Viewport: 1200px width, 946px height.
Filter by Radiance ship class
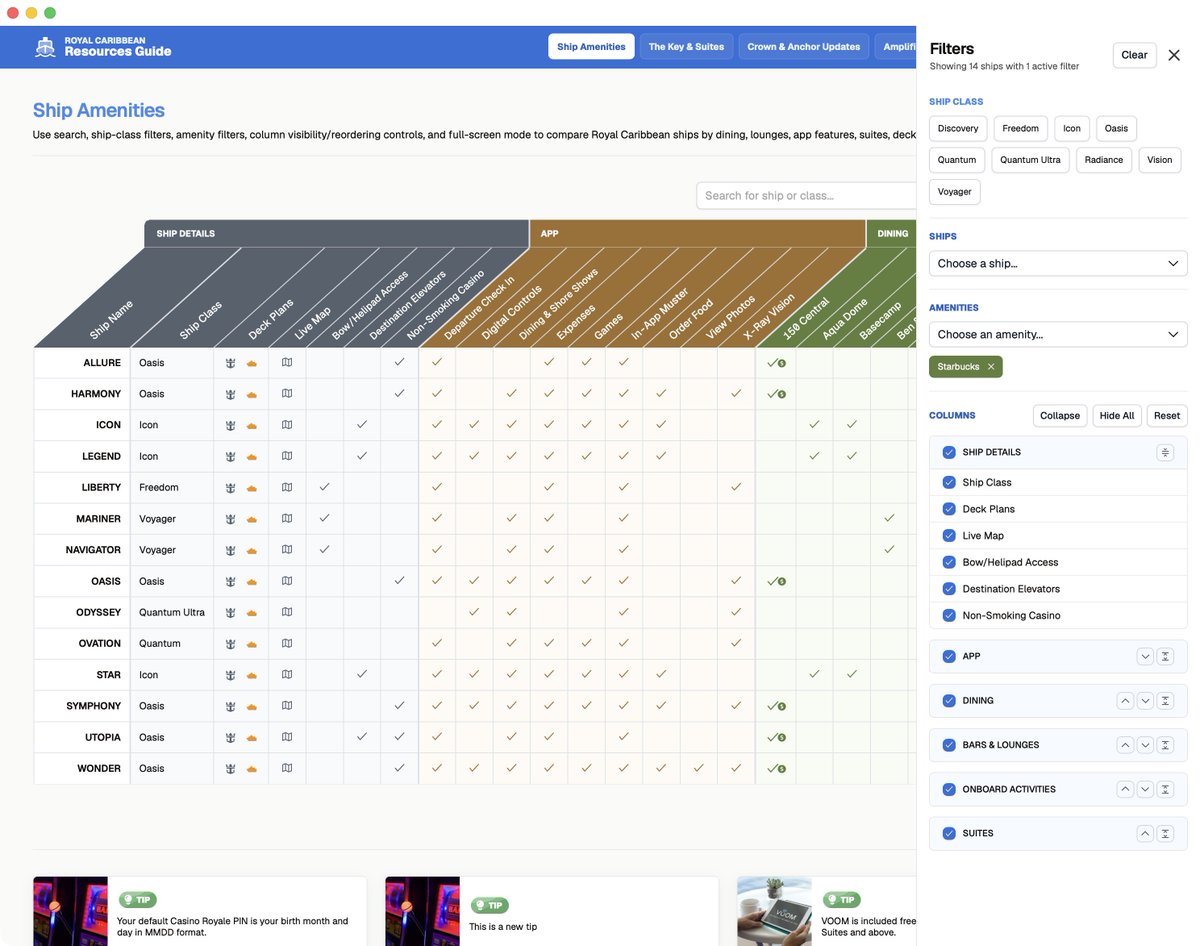pos(1103,160)
